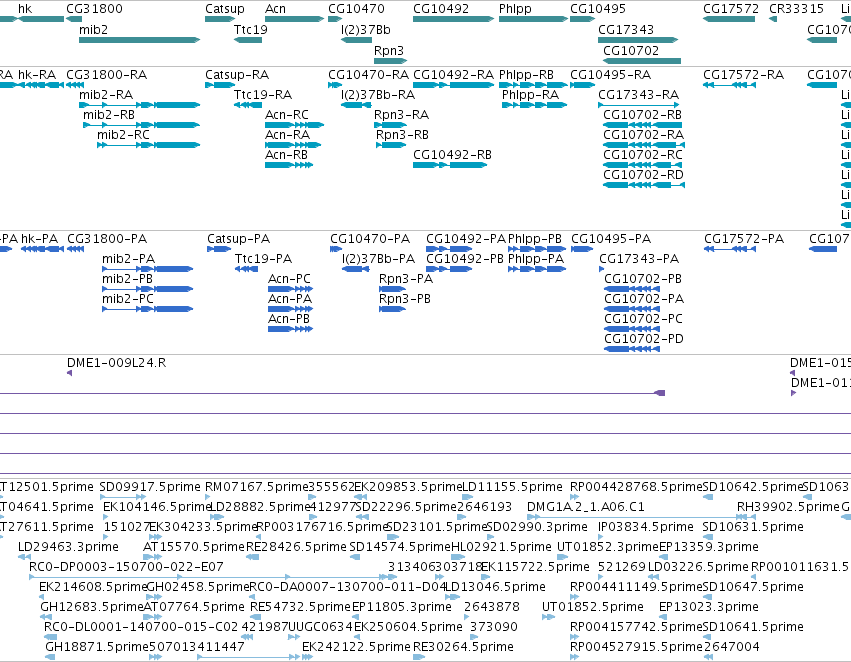Click the CG10702-RC transcript label
Image resolution: width=851 pixels, height=662 pixels.
tap(643, 155)
